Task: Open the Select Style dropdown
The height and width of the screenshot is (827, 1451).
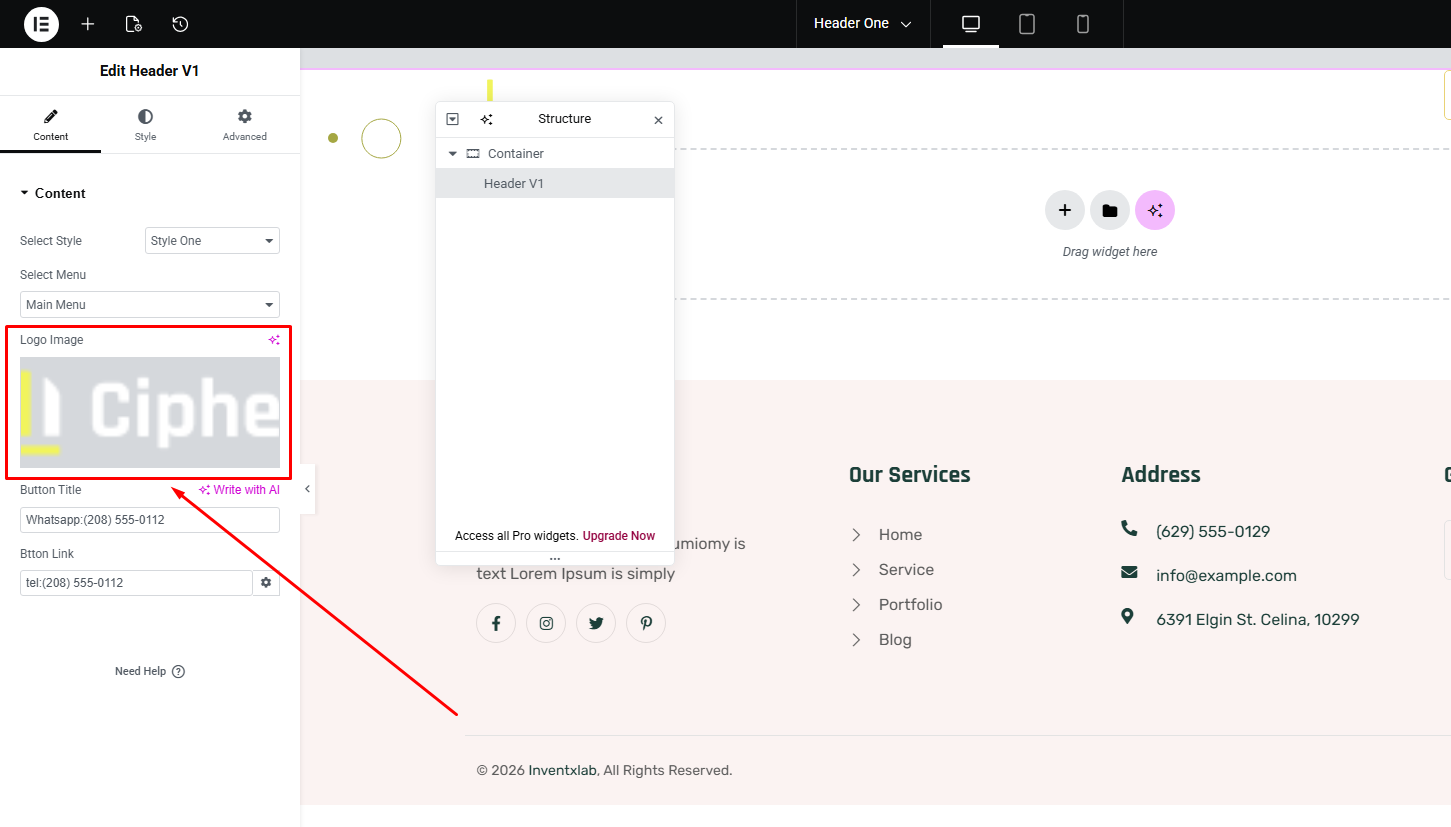Action: tap(212, 241)
